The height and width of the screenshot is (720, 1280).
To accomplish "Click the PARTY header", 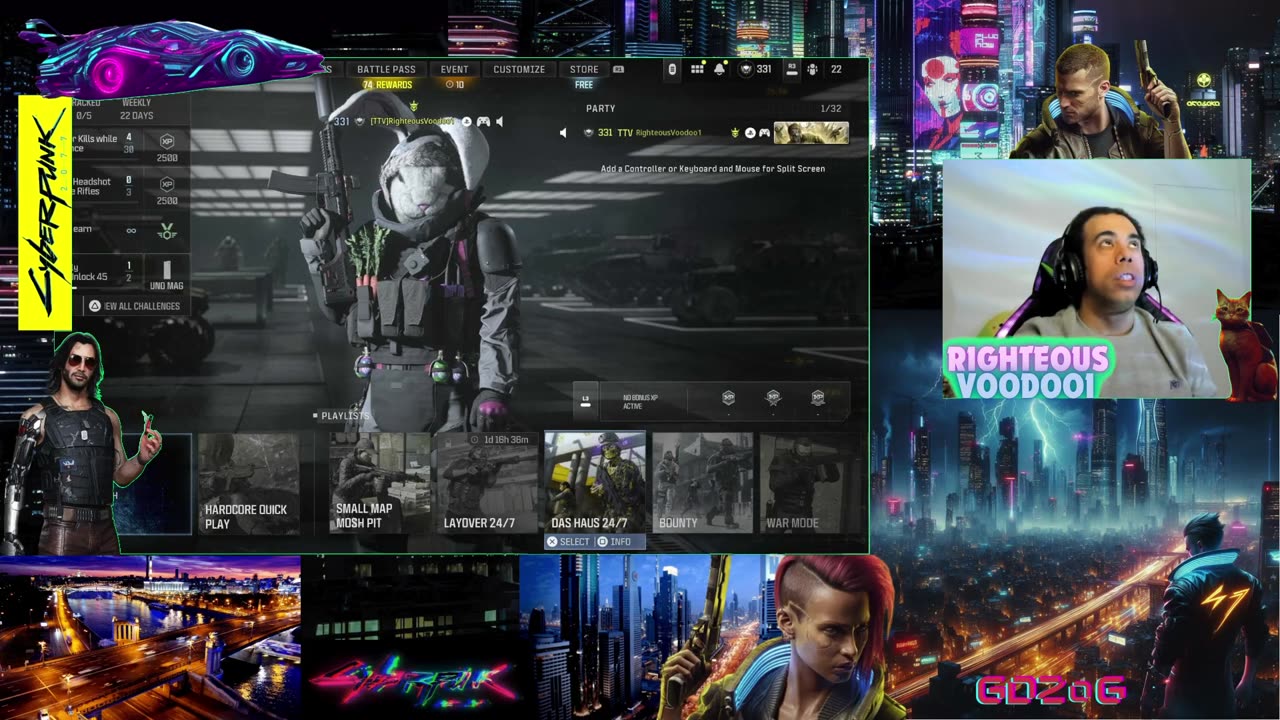I will 600,108.
